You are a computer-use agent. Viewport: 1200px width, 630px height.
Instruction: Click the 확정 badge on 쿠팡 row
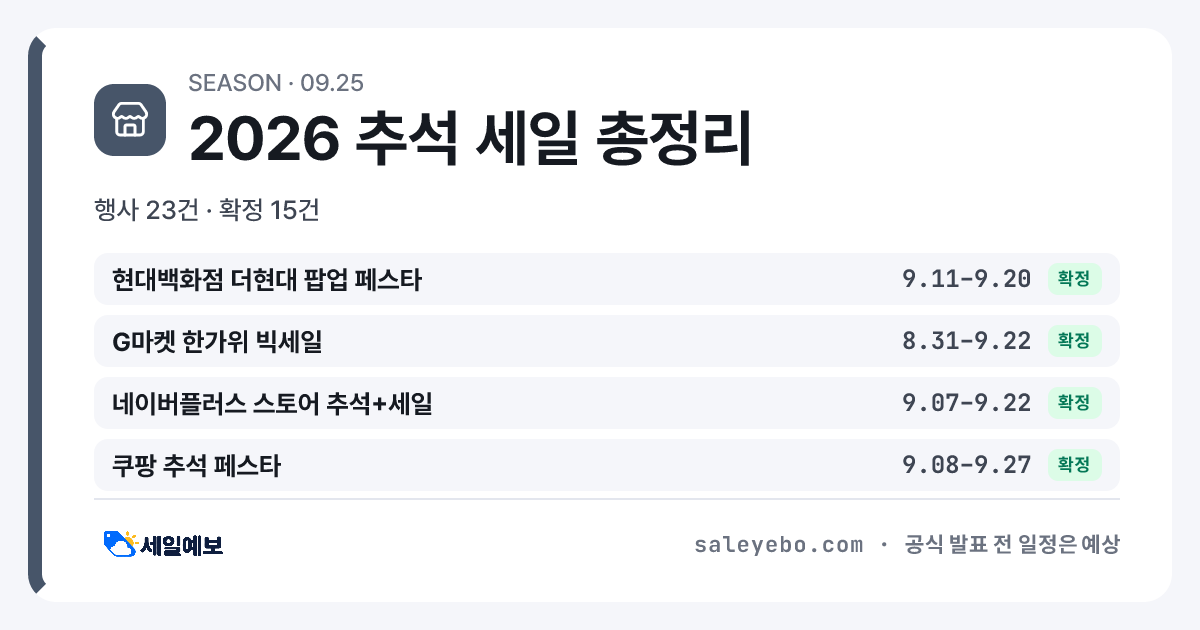[1074, 465]
